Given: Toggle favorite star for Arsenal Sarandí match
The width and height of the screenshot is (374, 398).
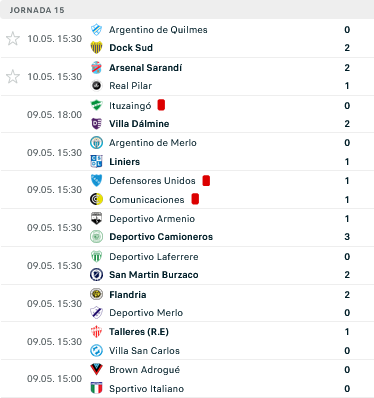Looking at the screenshot, I should coord(13,77).
